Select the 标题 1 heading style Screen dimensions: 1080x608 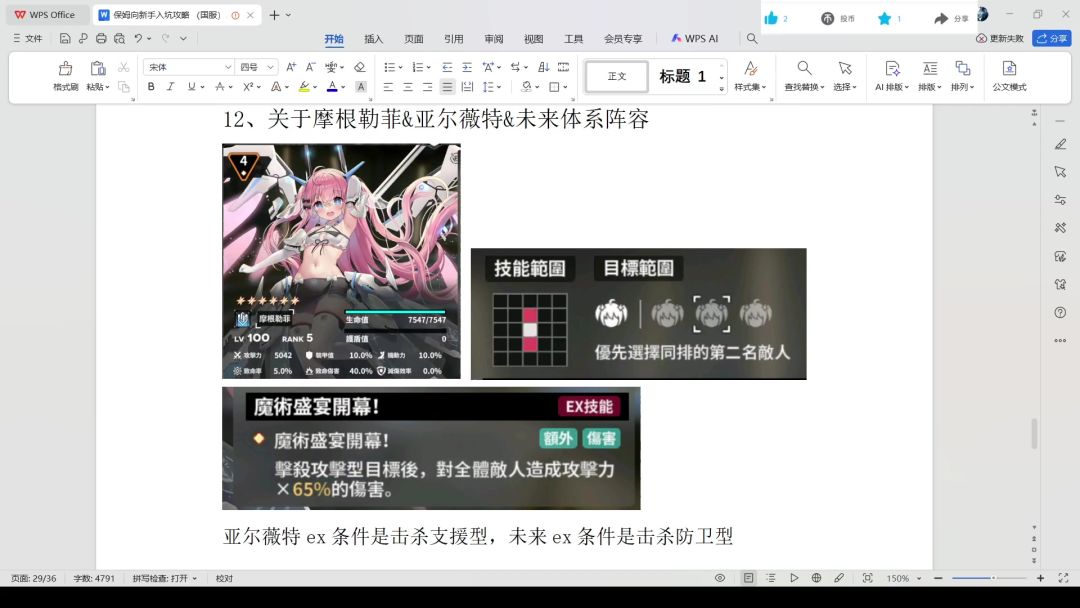point(682,76)
